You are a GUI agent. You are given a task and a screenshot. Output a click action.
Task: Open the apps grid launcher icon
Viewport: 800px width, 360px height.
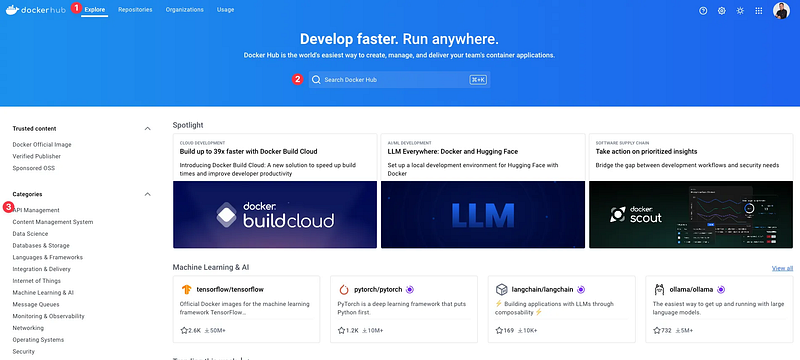point(759,11)
